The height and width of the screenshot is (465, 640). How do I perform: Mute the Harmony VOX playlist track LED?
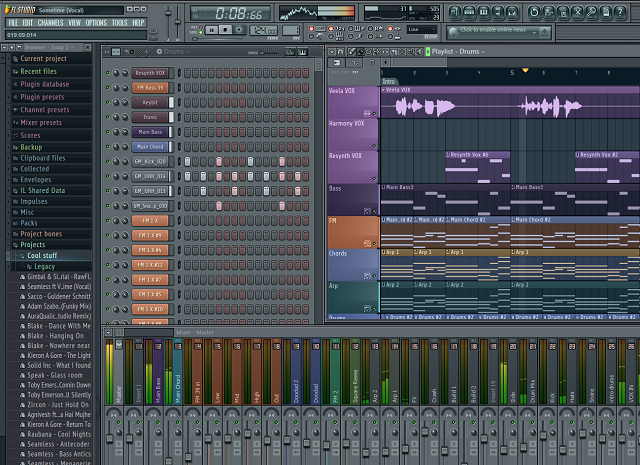pyautogui.click(x=374, y=146)
